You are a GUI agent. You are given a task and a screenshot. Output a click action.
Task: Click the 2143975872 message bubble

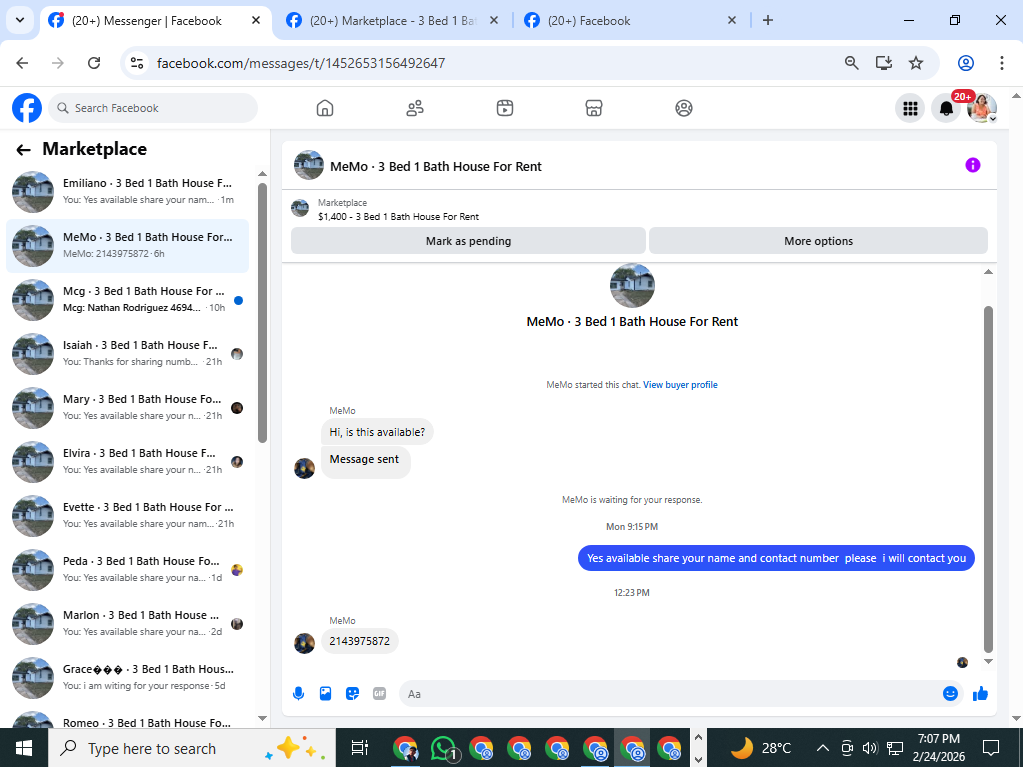click(x=359, y=641)
